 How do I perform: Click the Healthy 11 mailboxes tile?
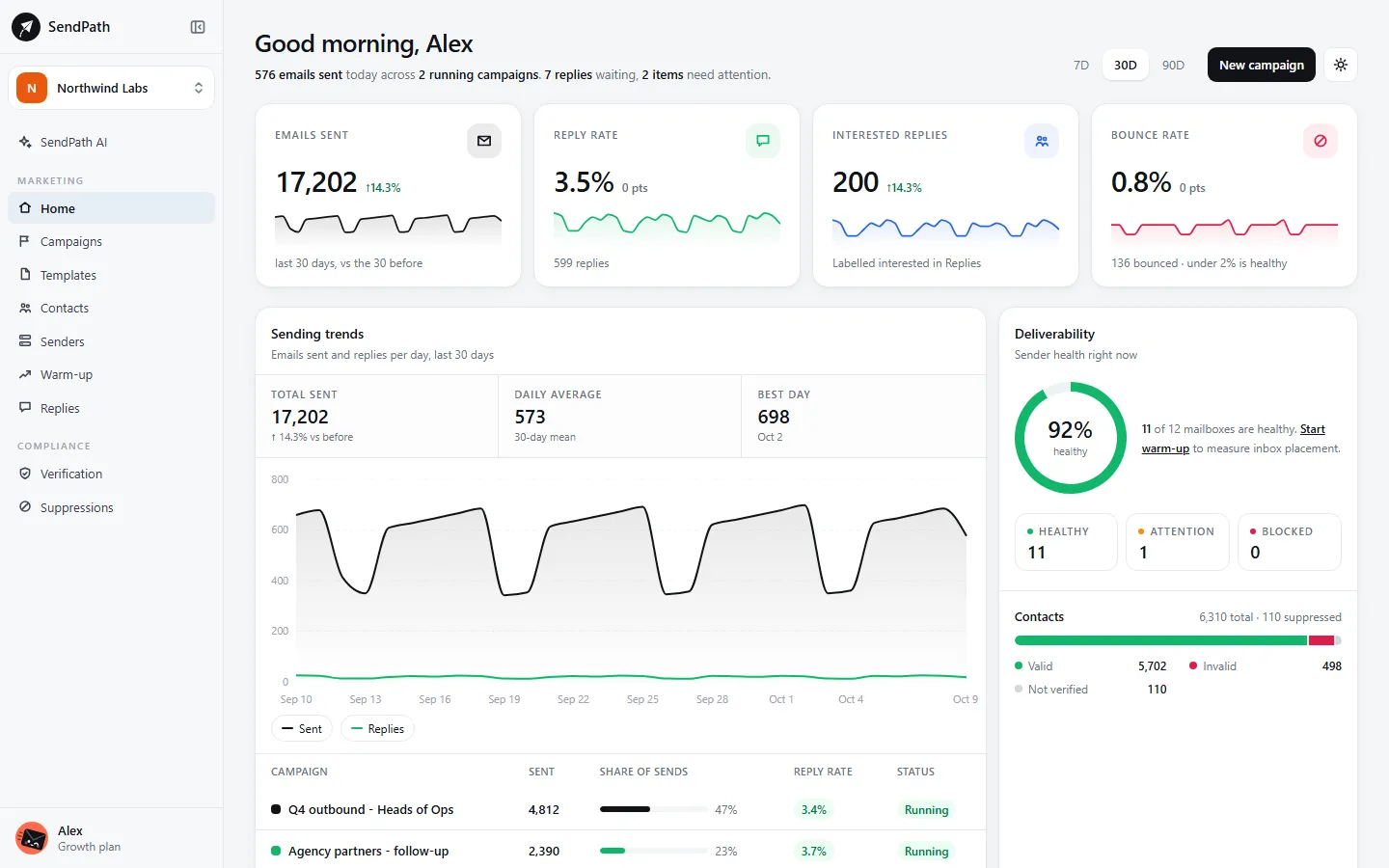[1066, 542]
